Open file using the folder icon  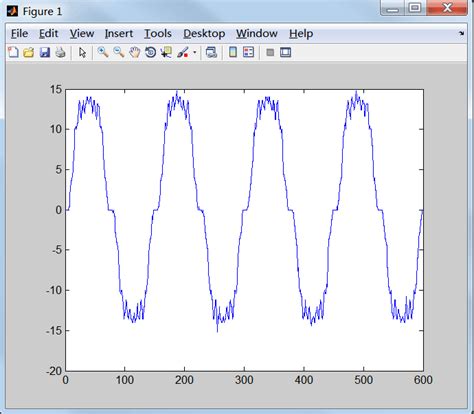(x=29, y=52)
